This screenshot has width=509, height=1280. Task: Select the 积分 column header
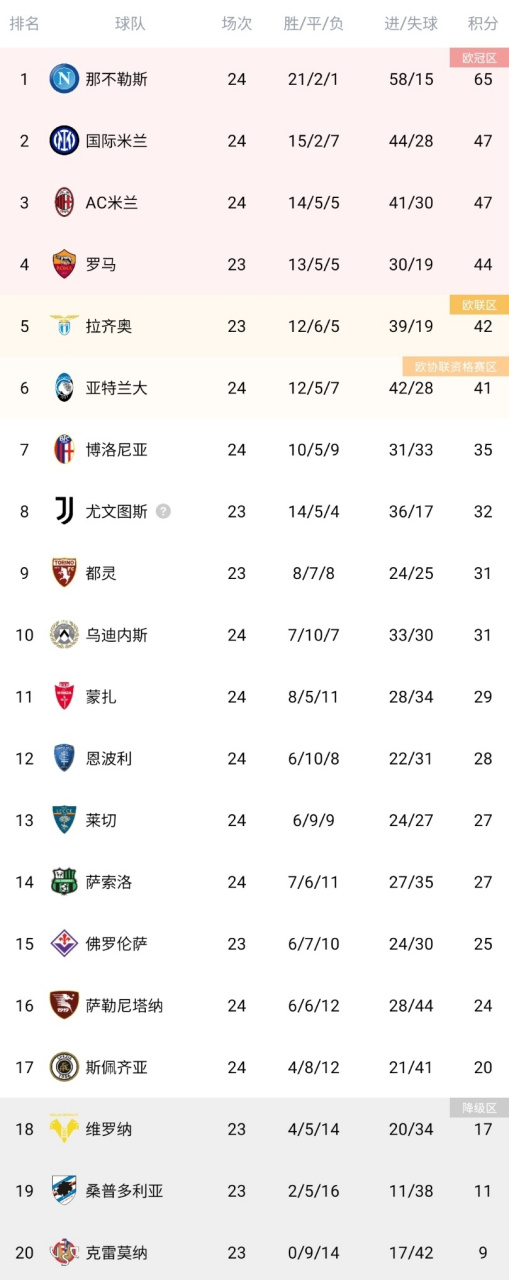pyautogui.click(x=483, y=24)
